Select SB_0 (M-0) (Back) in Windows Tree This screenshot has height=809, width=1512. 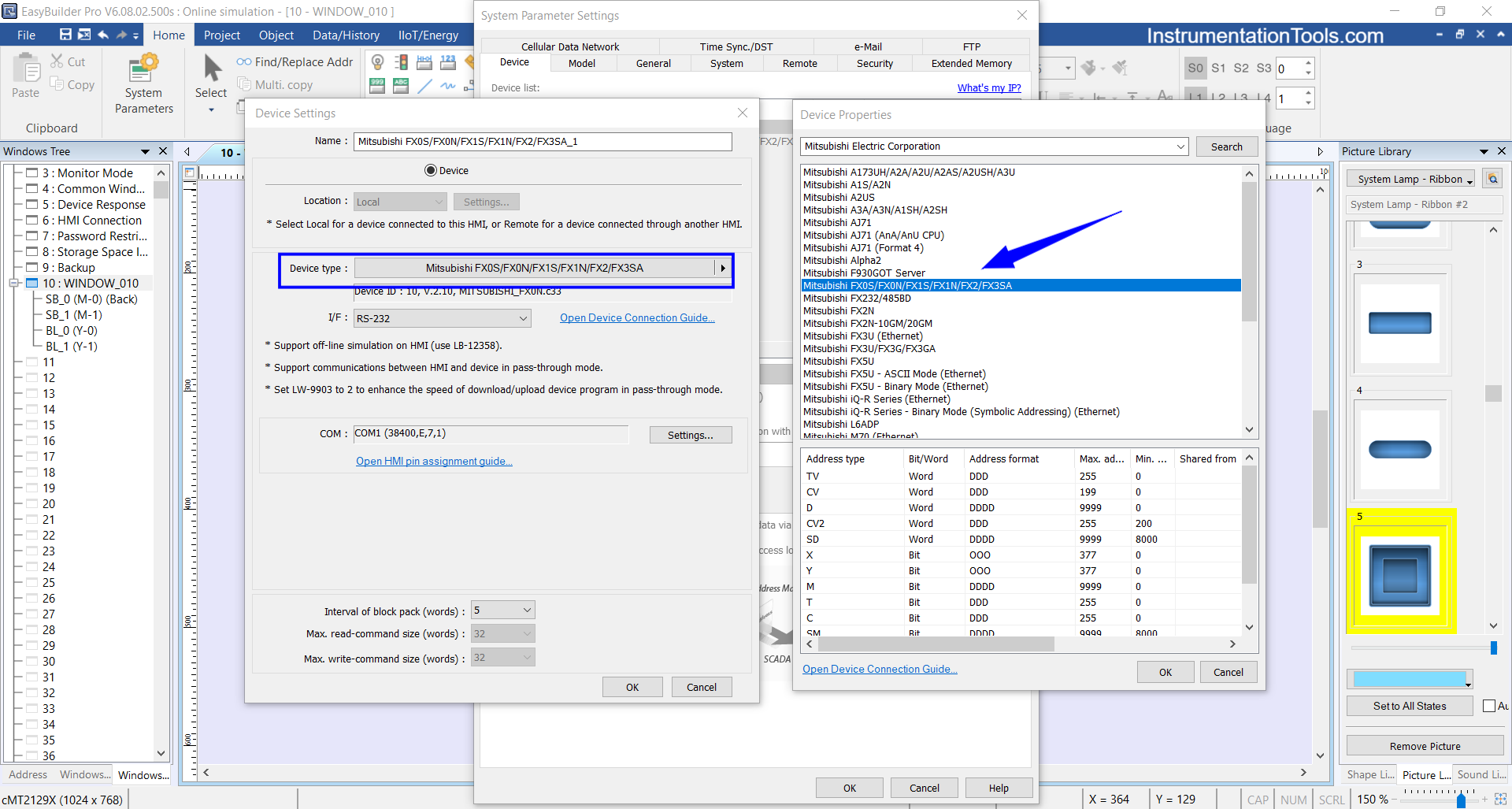click(x=91, y=299)
